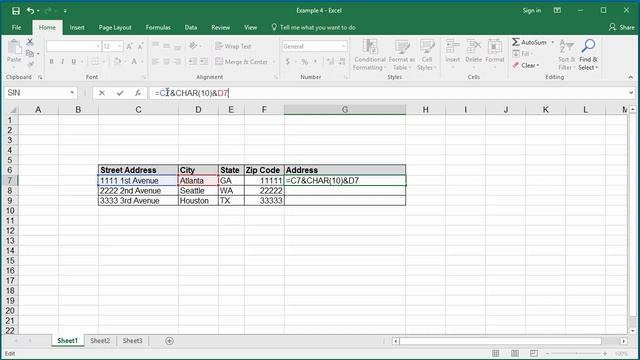
Task: Switch to Normal view in the status bar
Action: [x=496, y=353]
